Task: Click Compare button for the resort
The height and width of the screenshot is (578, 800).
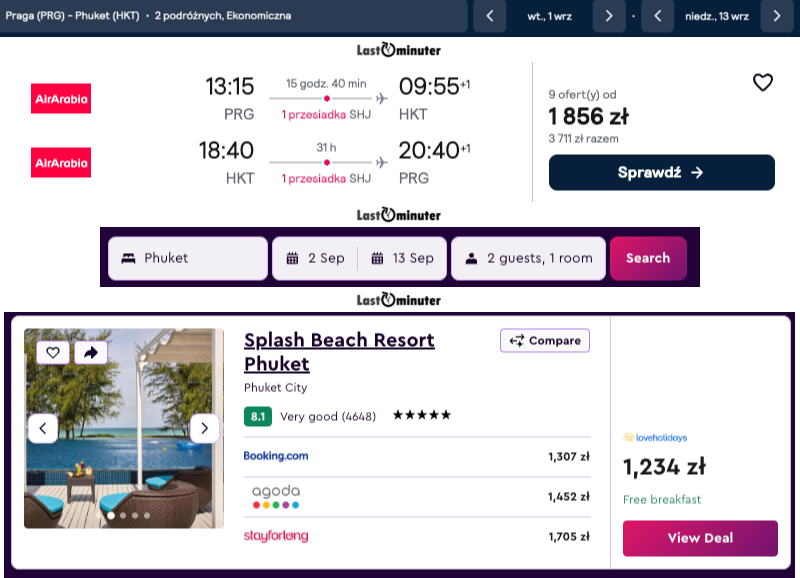Action: coord(545,340)
